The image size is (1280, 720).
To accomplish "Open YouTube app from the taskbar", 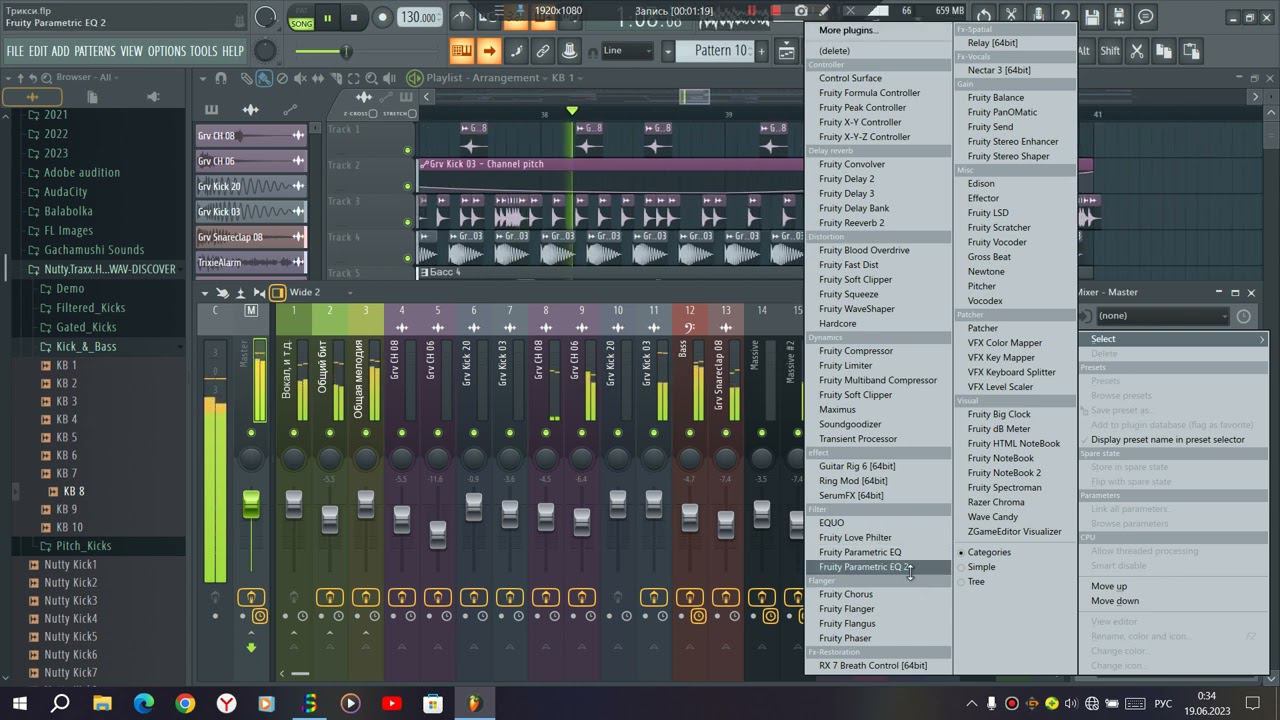I will tap(391, 704).
